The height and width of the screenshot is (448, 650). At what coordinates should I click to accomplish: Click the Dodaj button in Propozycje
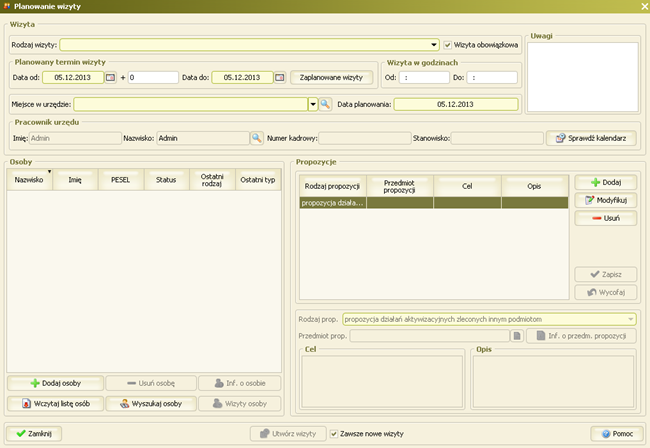click(x=606, y=182)
